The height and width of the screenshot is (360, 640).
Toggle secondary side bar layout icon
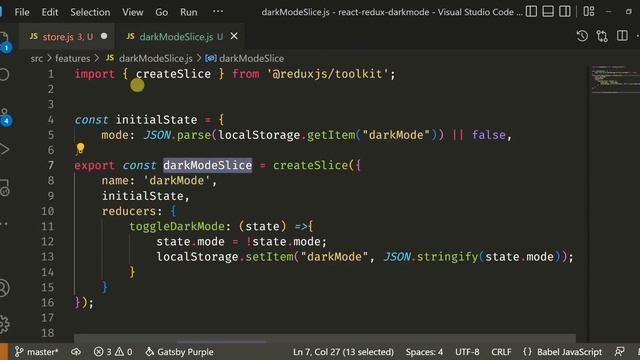565,11
